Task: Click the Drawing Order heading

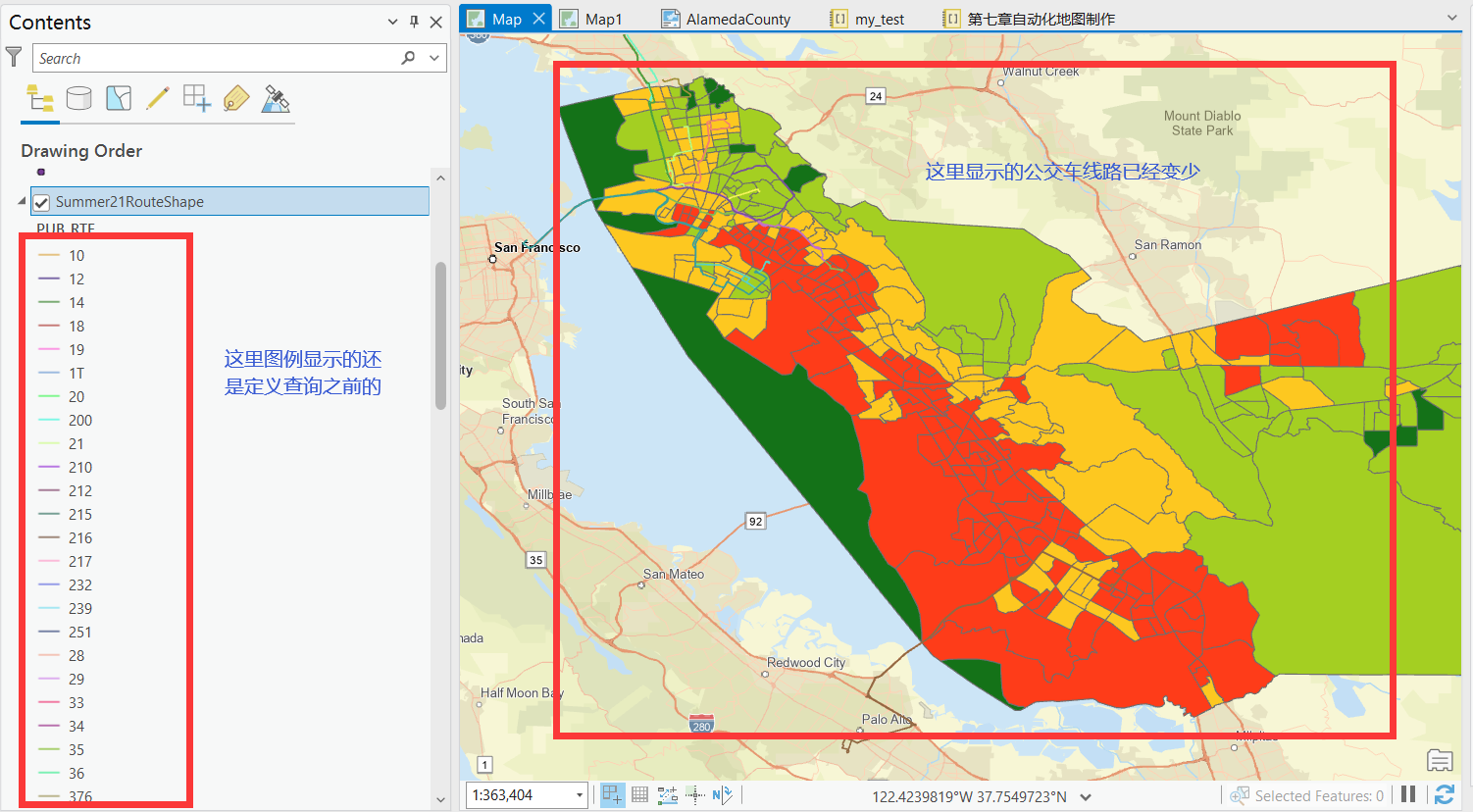Action: click(x=81, y=151)
